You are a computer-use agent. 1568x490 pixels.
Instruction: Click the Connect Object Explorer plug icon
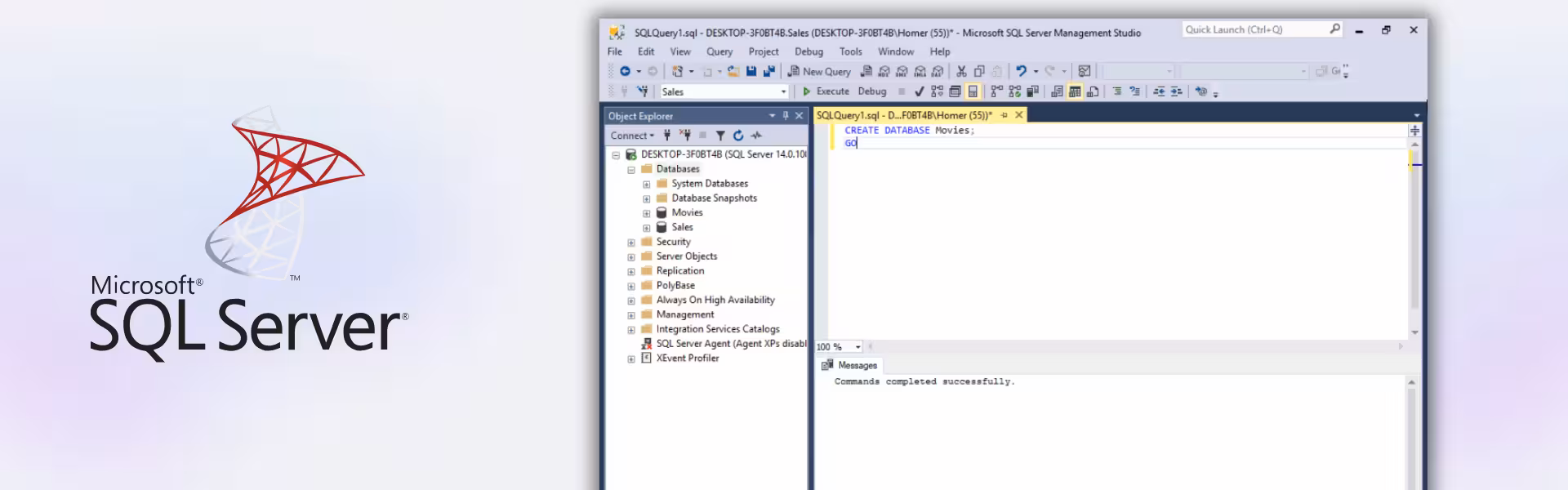coord(667,136)
